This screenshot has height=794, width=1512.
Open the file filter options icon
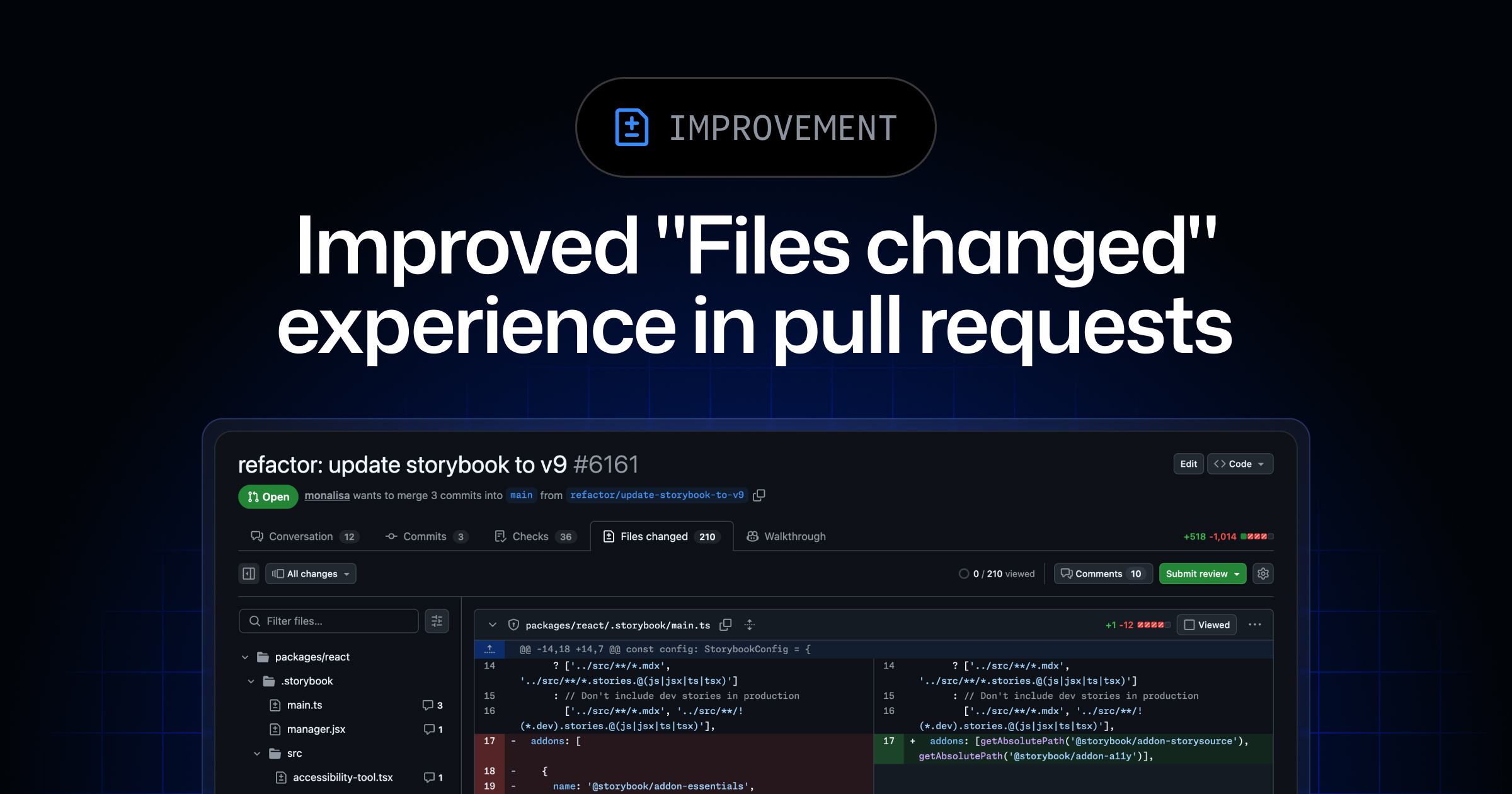pyautogui.click(x=437, y=621)
